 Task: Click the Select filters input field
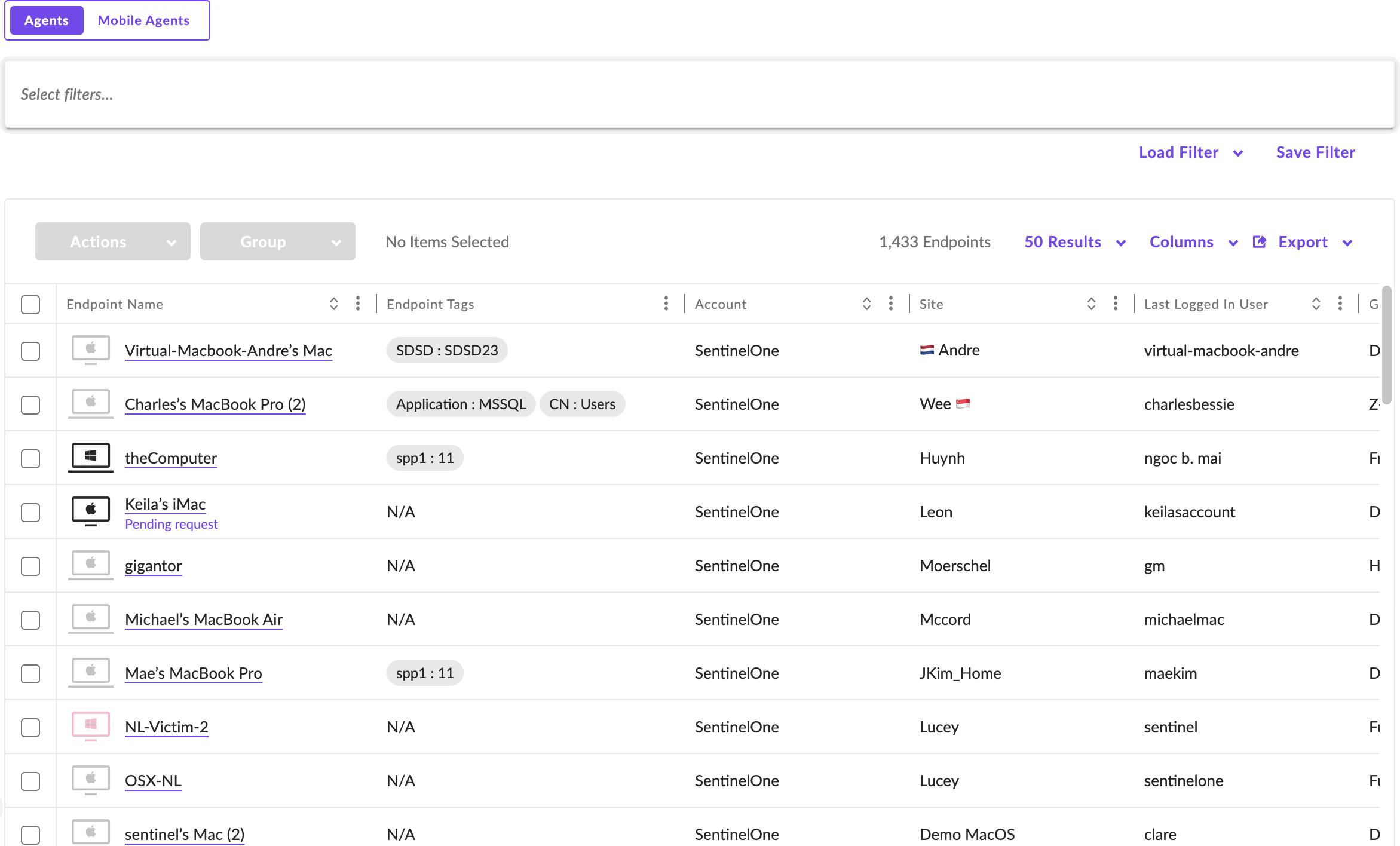click(x=699, y=94)
